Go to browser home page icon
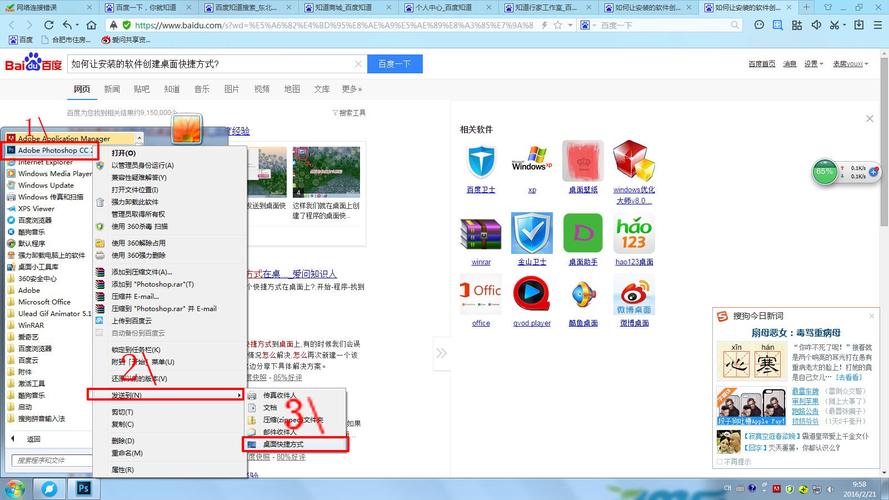 [91, 26]
